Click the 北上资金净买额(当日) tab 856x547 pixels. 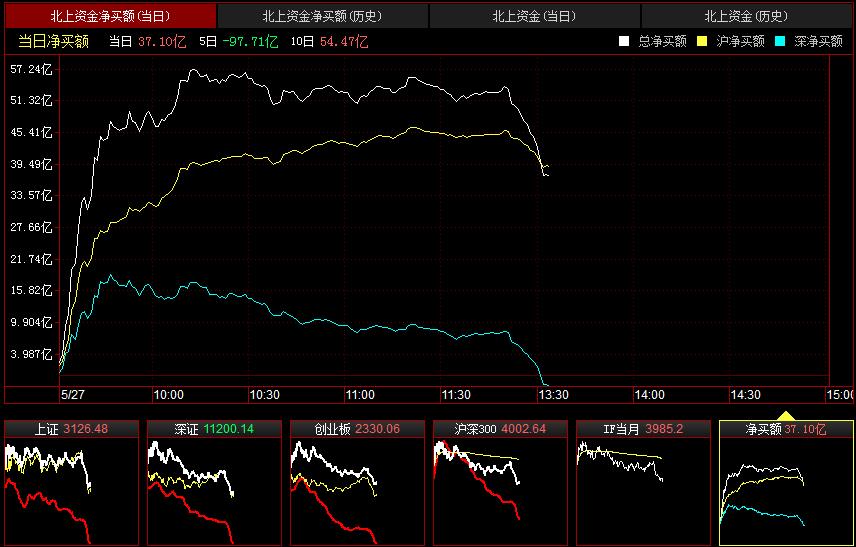pos(110,15)
